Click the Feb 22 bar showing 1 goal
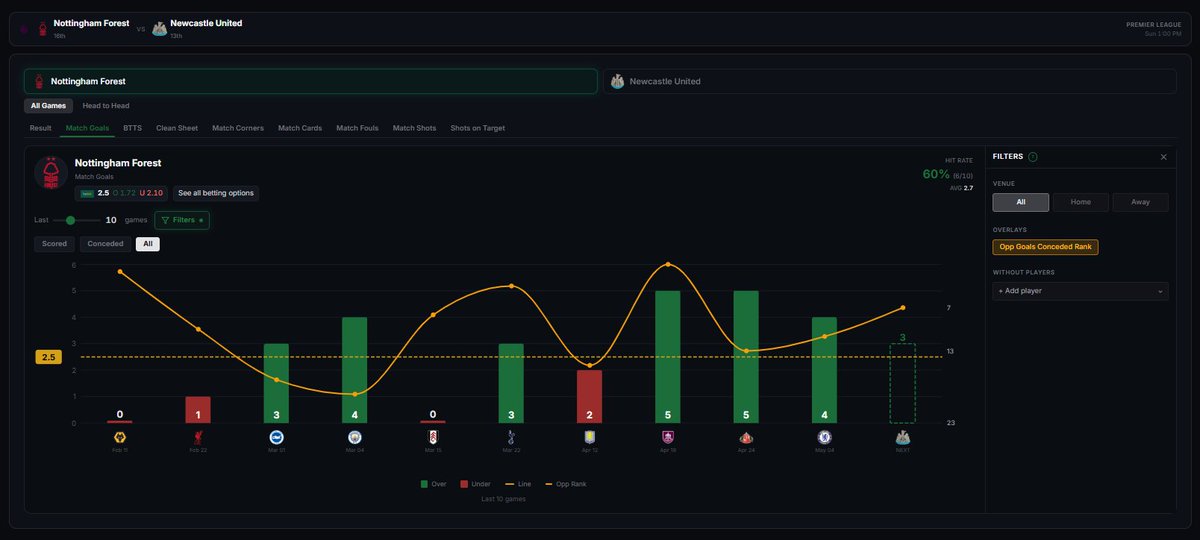This screenshot has width=1200, height=540. 198,410
